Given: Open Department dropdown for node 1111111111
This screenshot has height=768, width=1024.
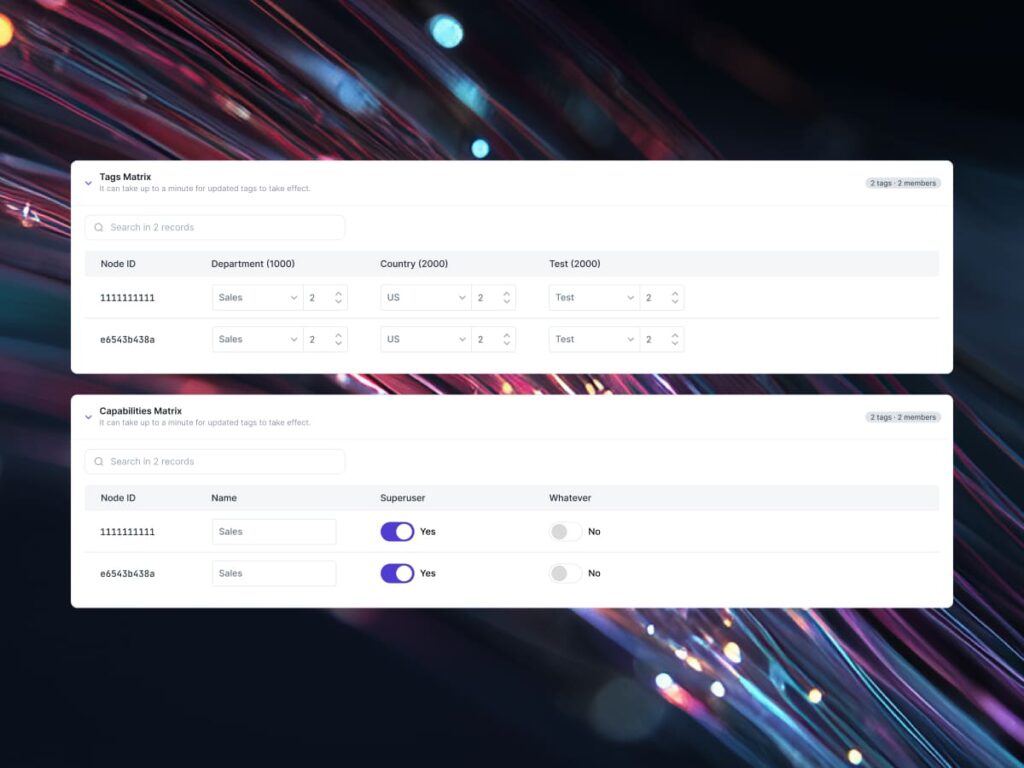Looking at the screenshot, I should tap(258, 298).
